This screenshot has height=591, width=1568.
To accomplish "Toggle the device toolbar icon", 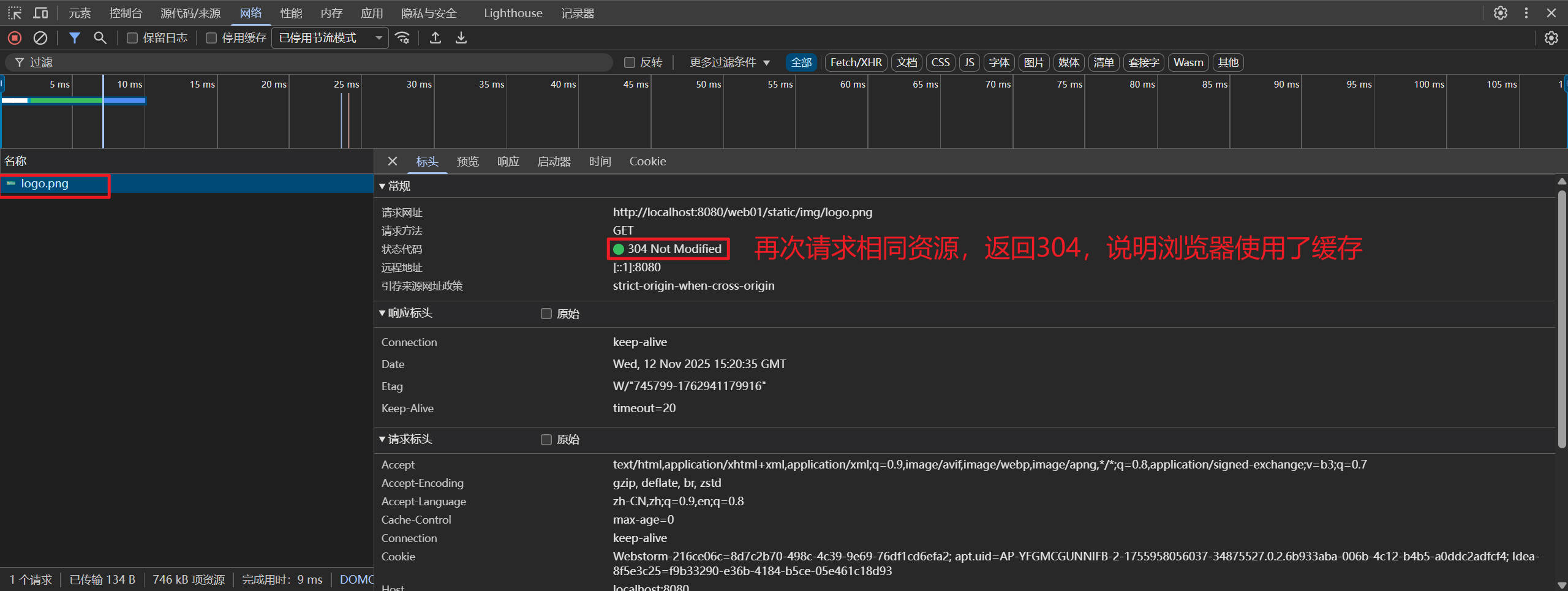I will point(40,13).
